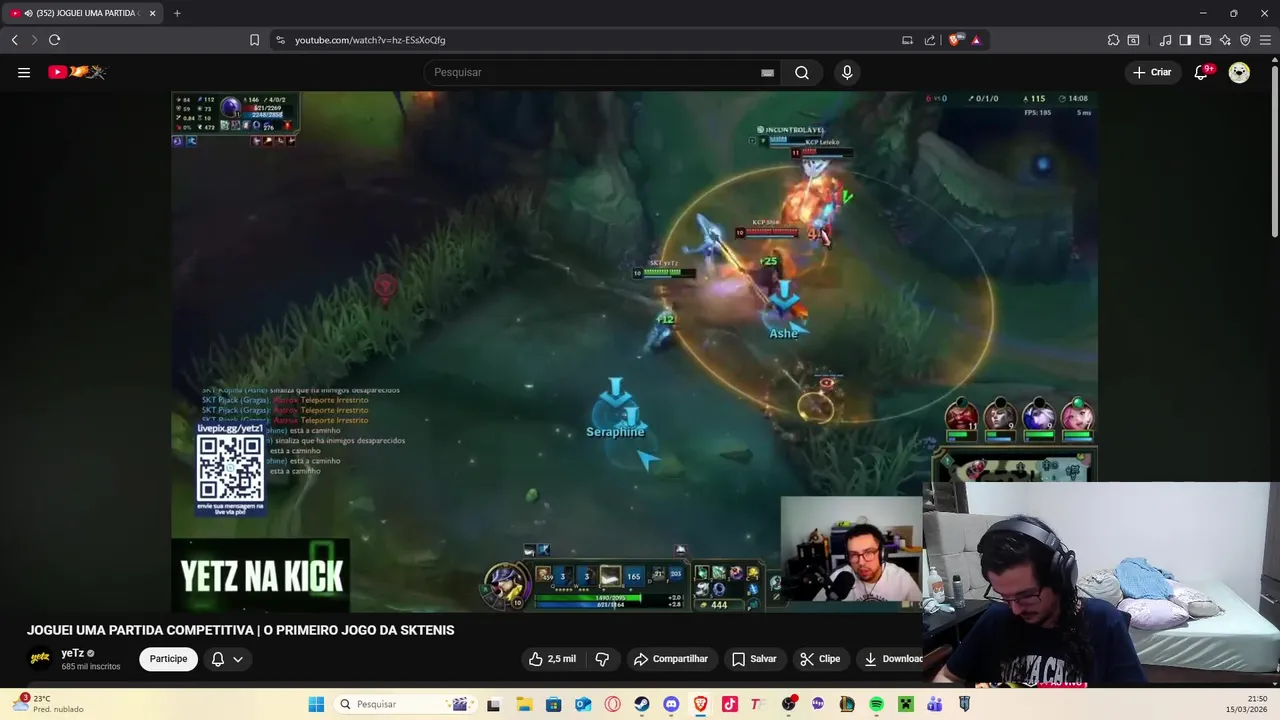This screenshot has width=1280, height=720.
Task: Click the Compartilhar share button
Action: 671,659
